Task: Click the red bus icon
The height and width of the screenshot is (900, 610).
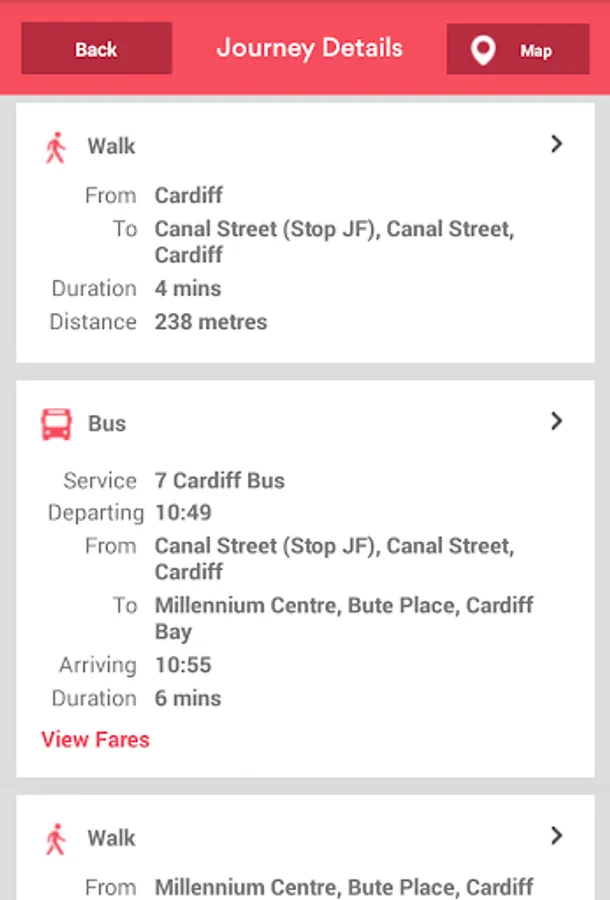Action: click(x=56, y=424)
